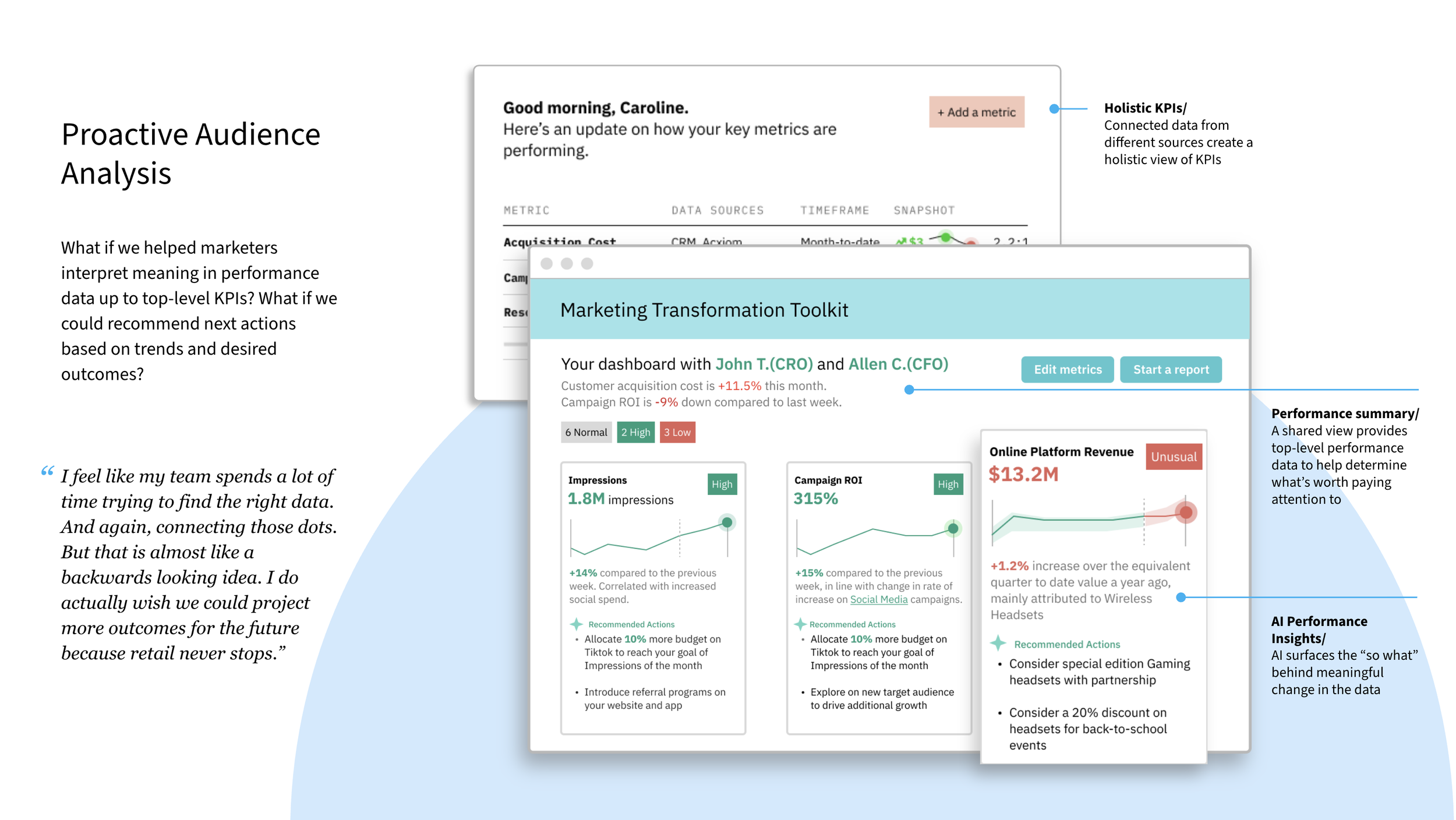Sort by the 'DATA SOURCES' column header

[717, 210]
